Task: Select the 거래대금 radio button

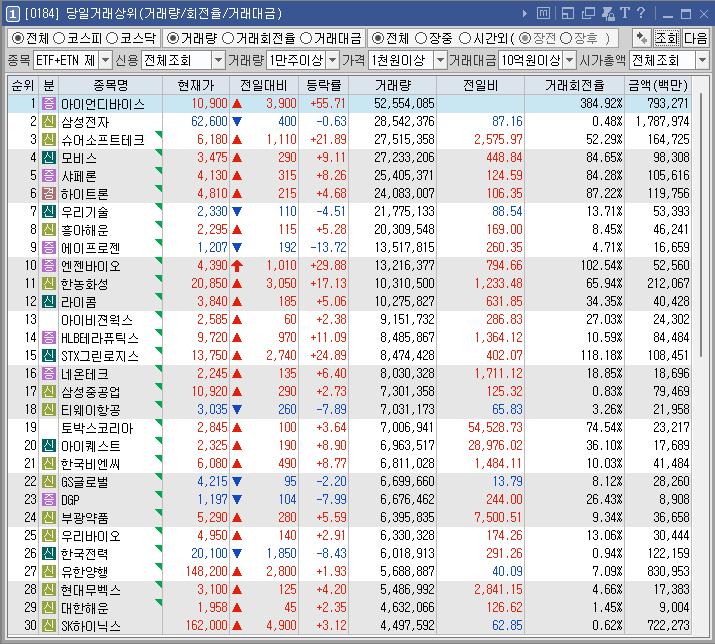Action: 306,38
